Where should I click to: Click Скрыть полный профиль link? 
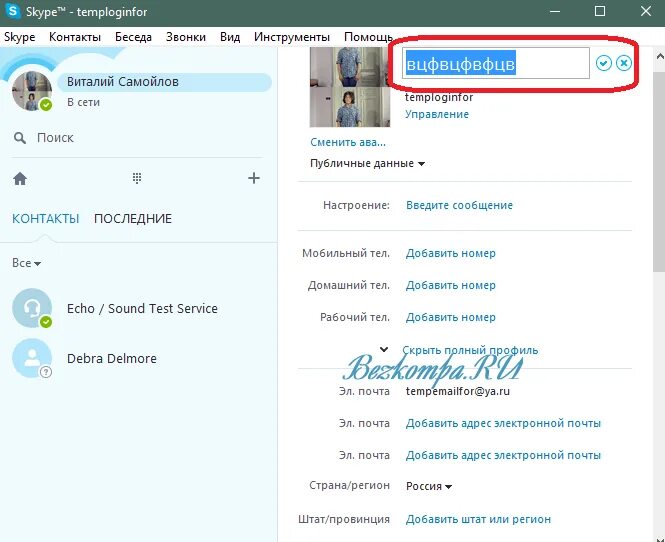(x=470, y=350)
